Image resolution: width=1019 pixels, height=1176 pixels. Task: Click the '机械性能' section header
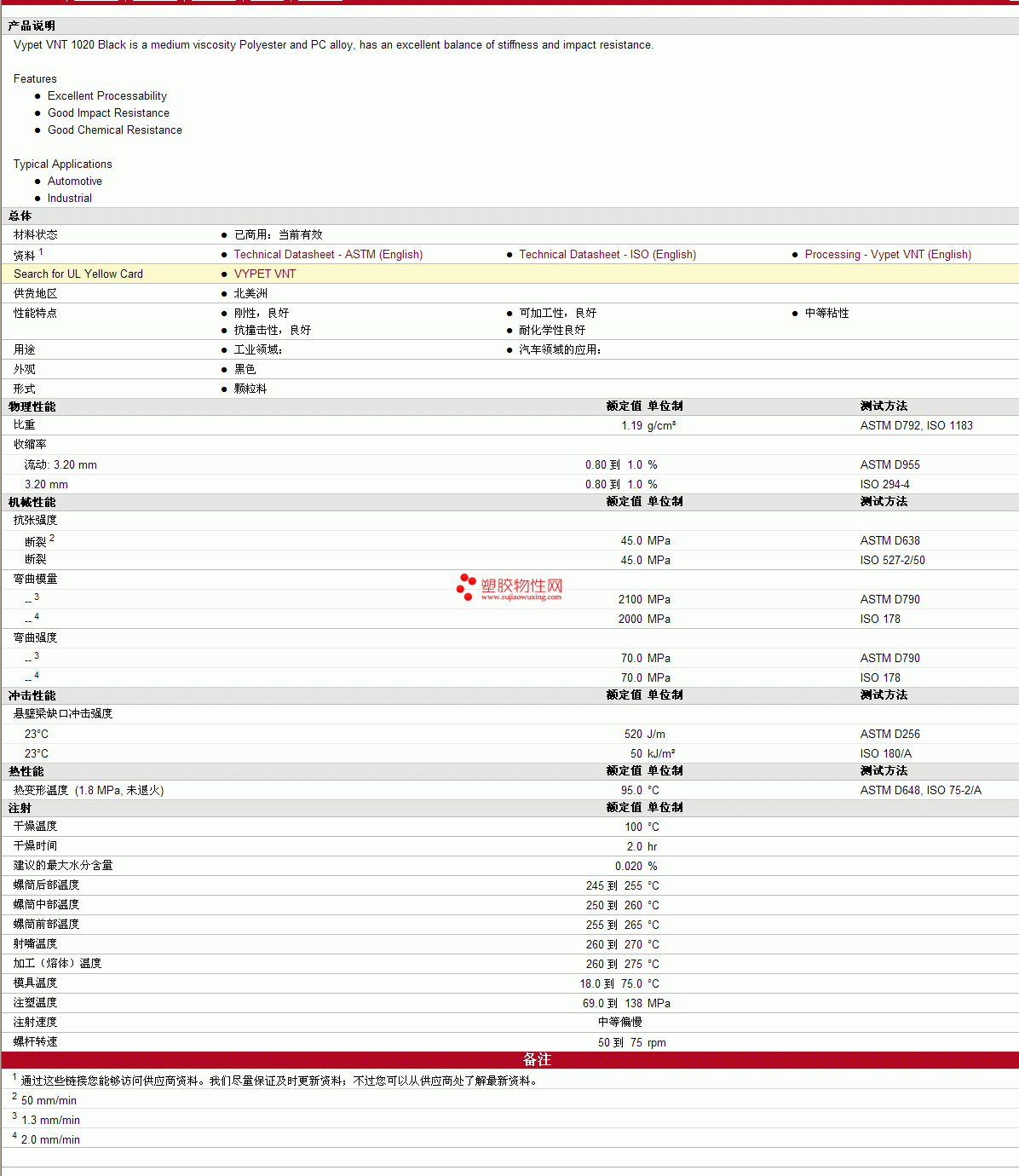click(x=32, y=502)
